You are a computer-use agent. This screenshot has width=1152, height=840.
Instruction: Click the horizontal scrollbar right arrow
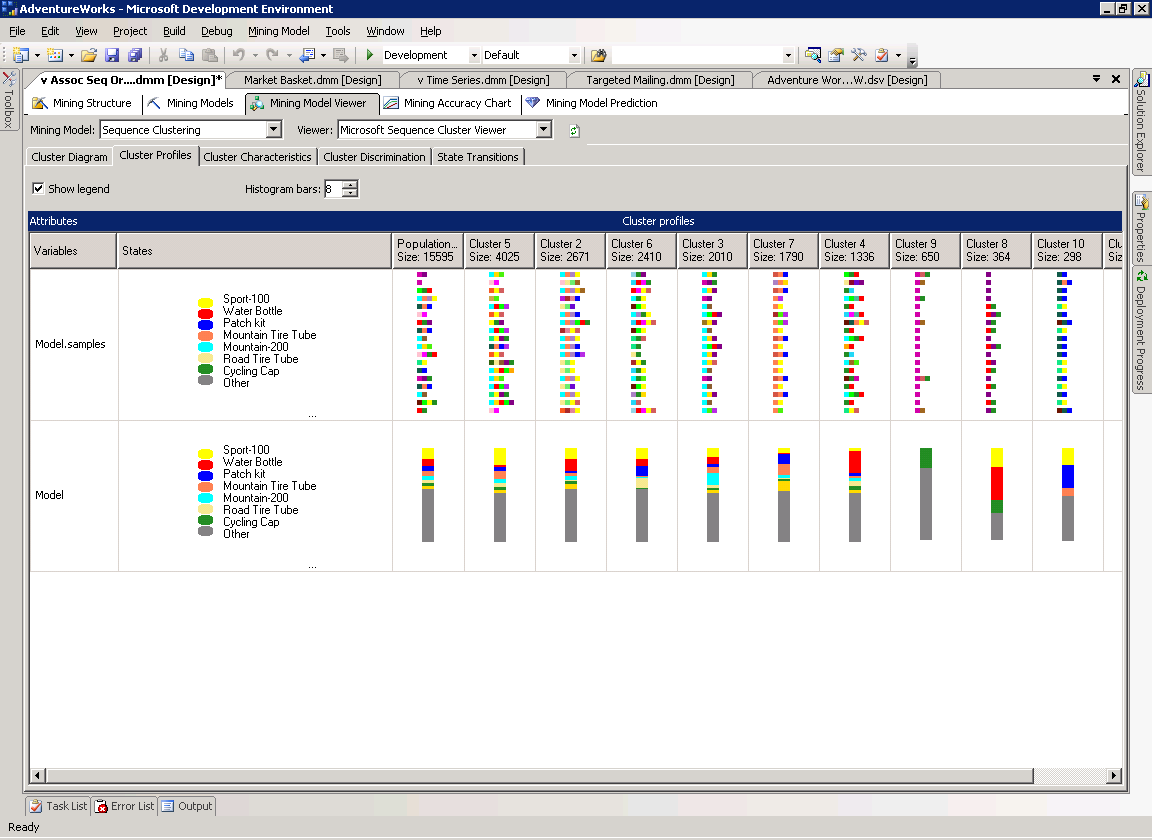(1115, 775)
